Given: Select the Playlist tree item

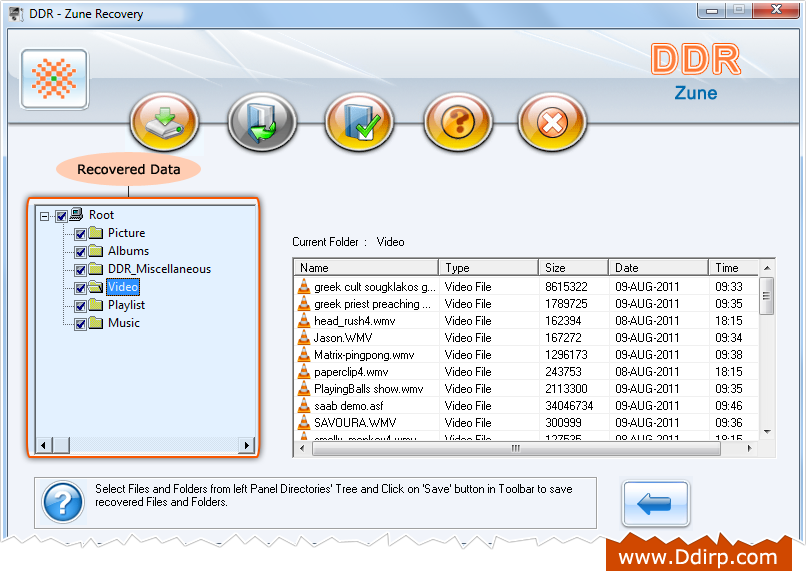Looking at the screenshot, I should (126, 305).
